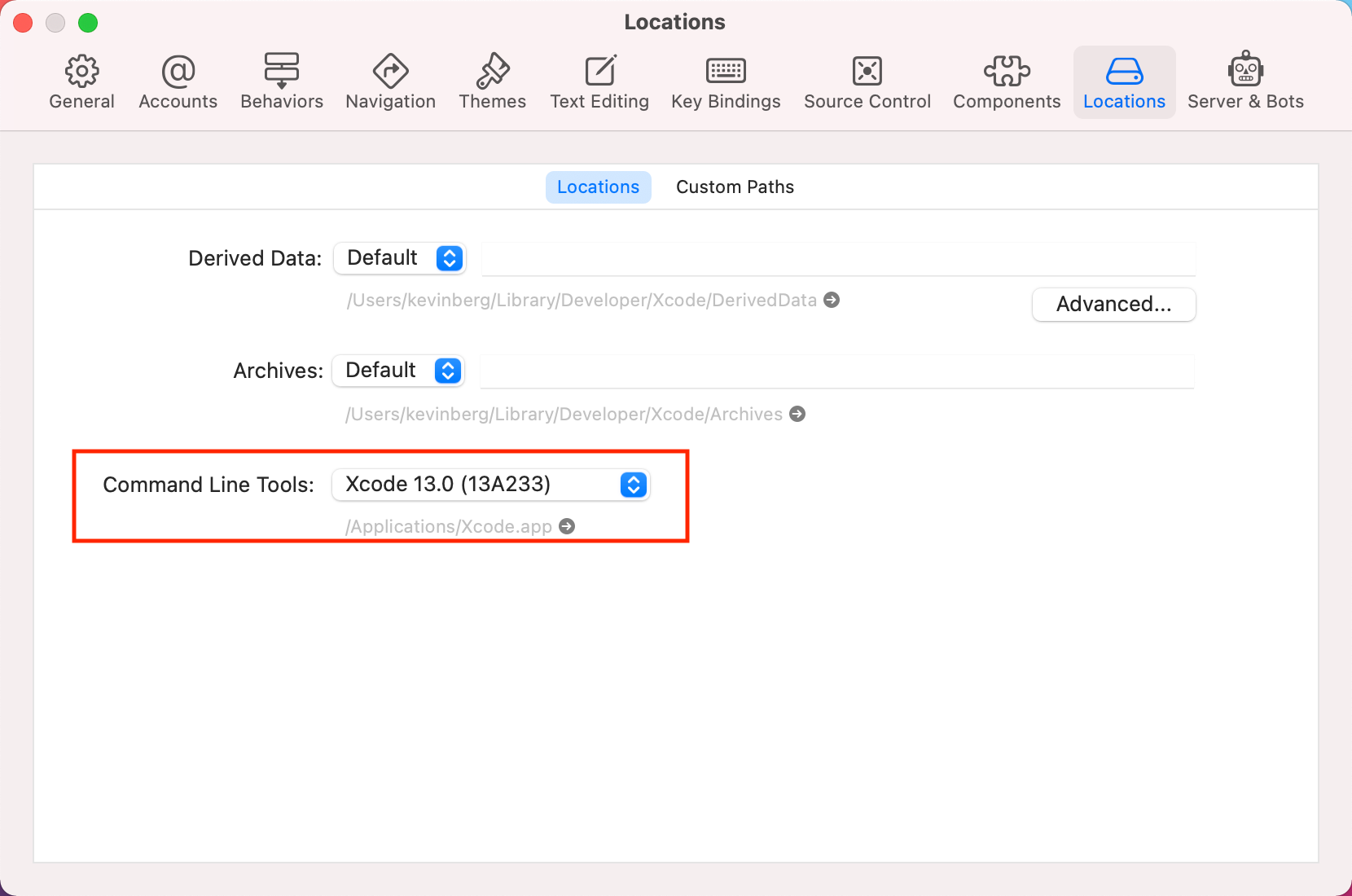Open the General preferences pane
Image resolution: width=1352 pixels, height=896 pixels.
(81, 81)
